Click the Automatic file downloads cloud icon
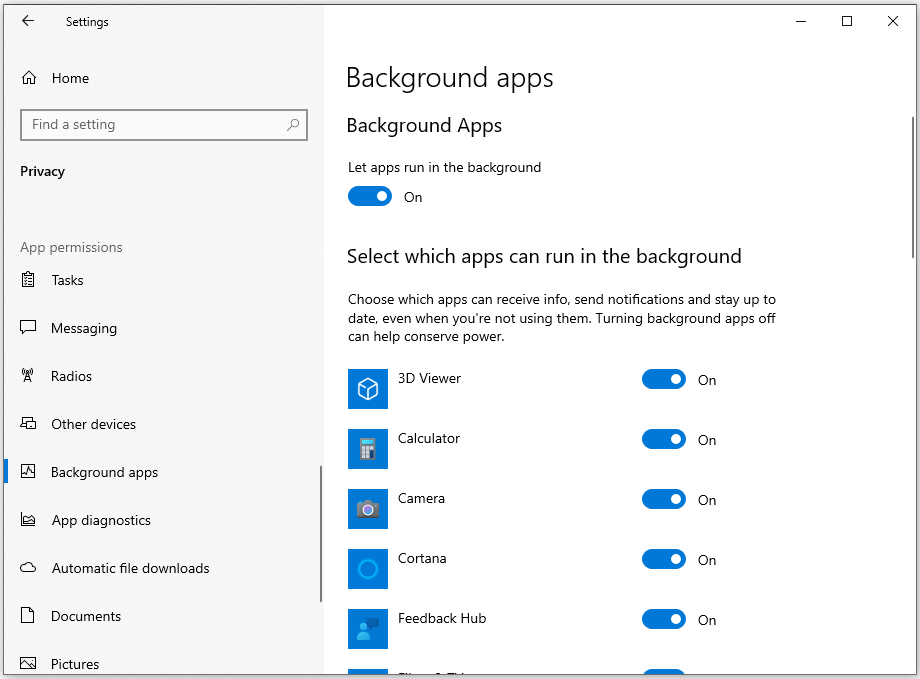The image size is (920, 679). (29, 568)
